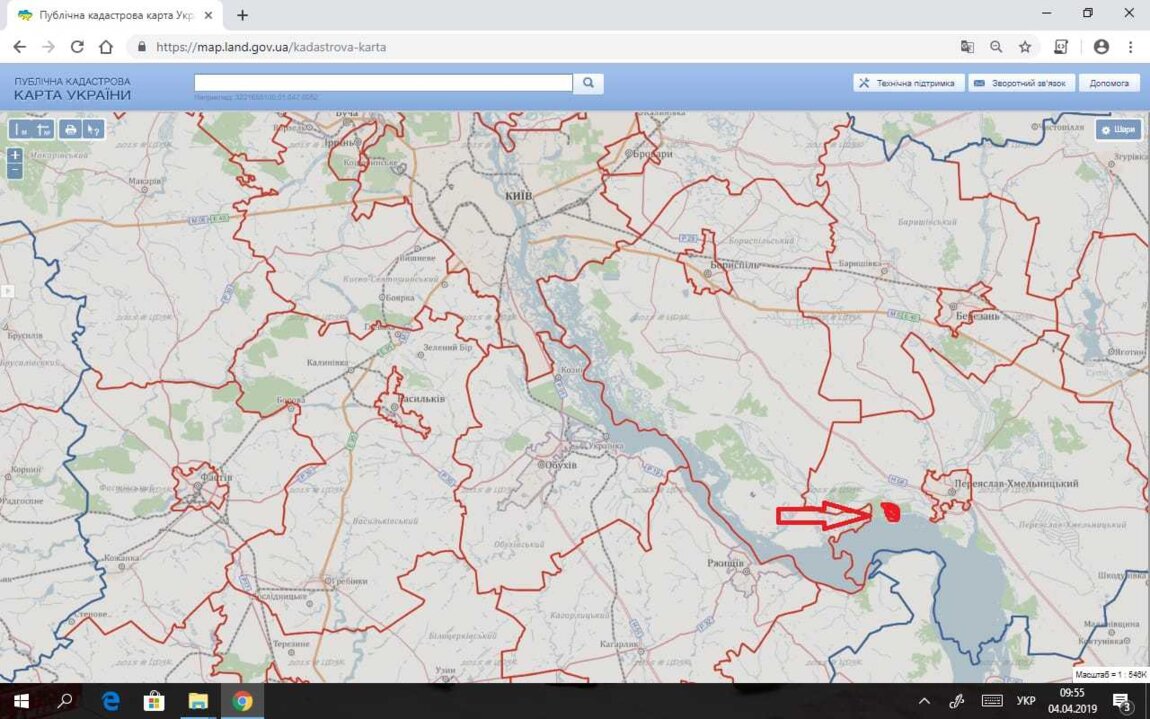
Task: Open the Допомога help button
Action: click(x=1109, y=83)
